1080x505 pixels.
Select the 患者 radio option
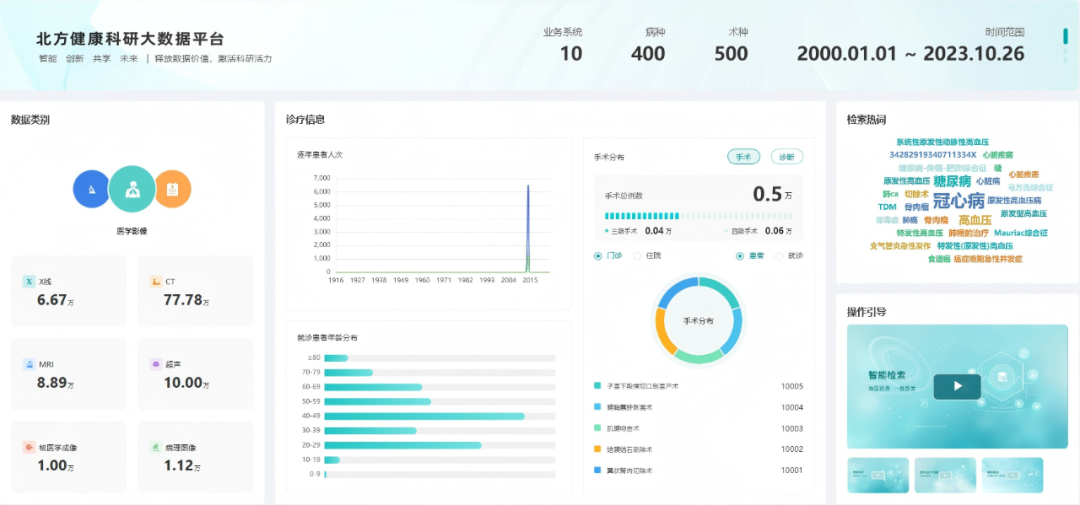741,256
